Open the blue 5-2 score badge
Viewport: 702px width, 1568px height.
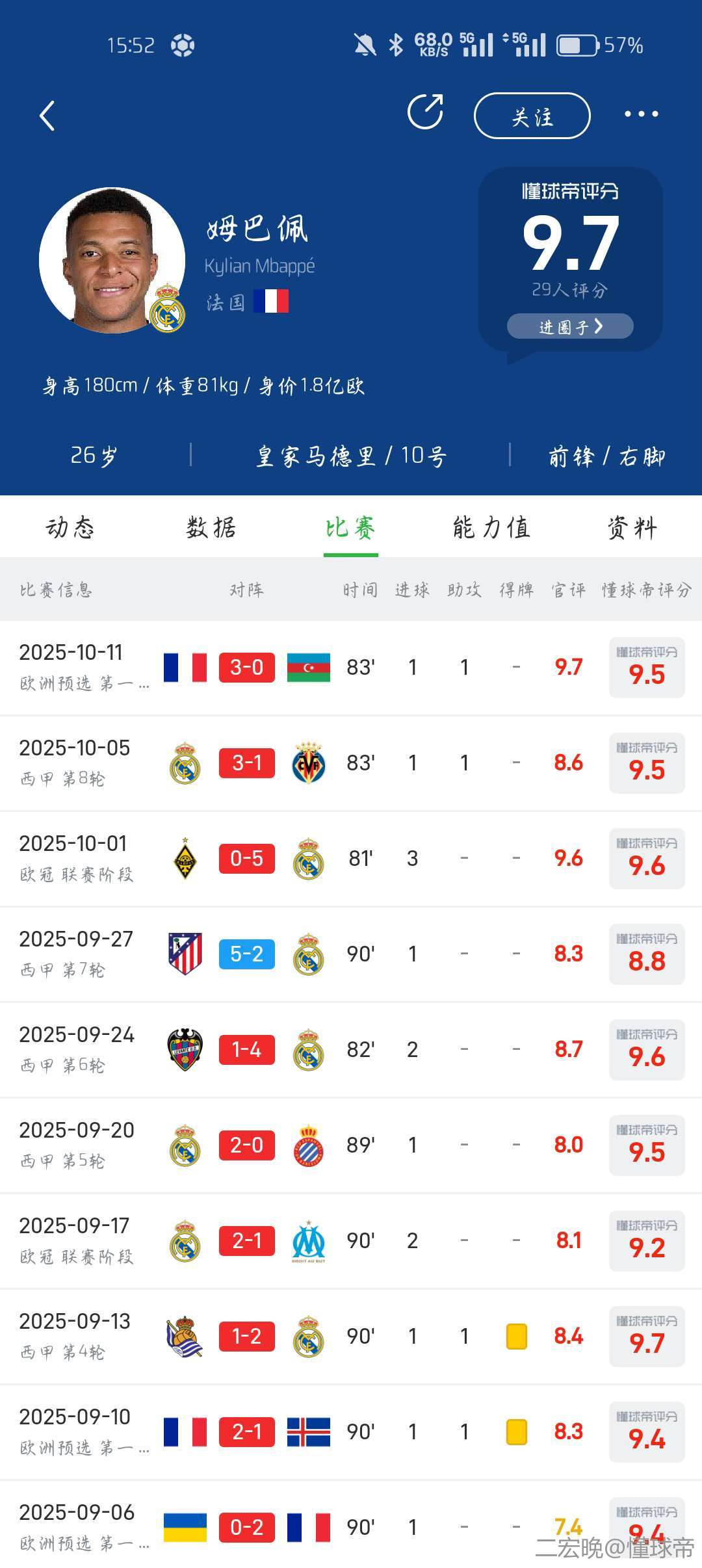[247, 954]
